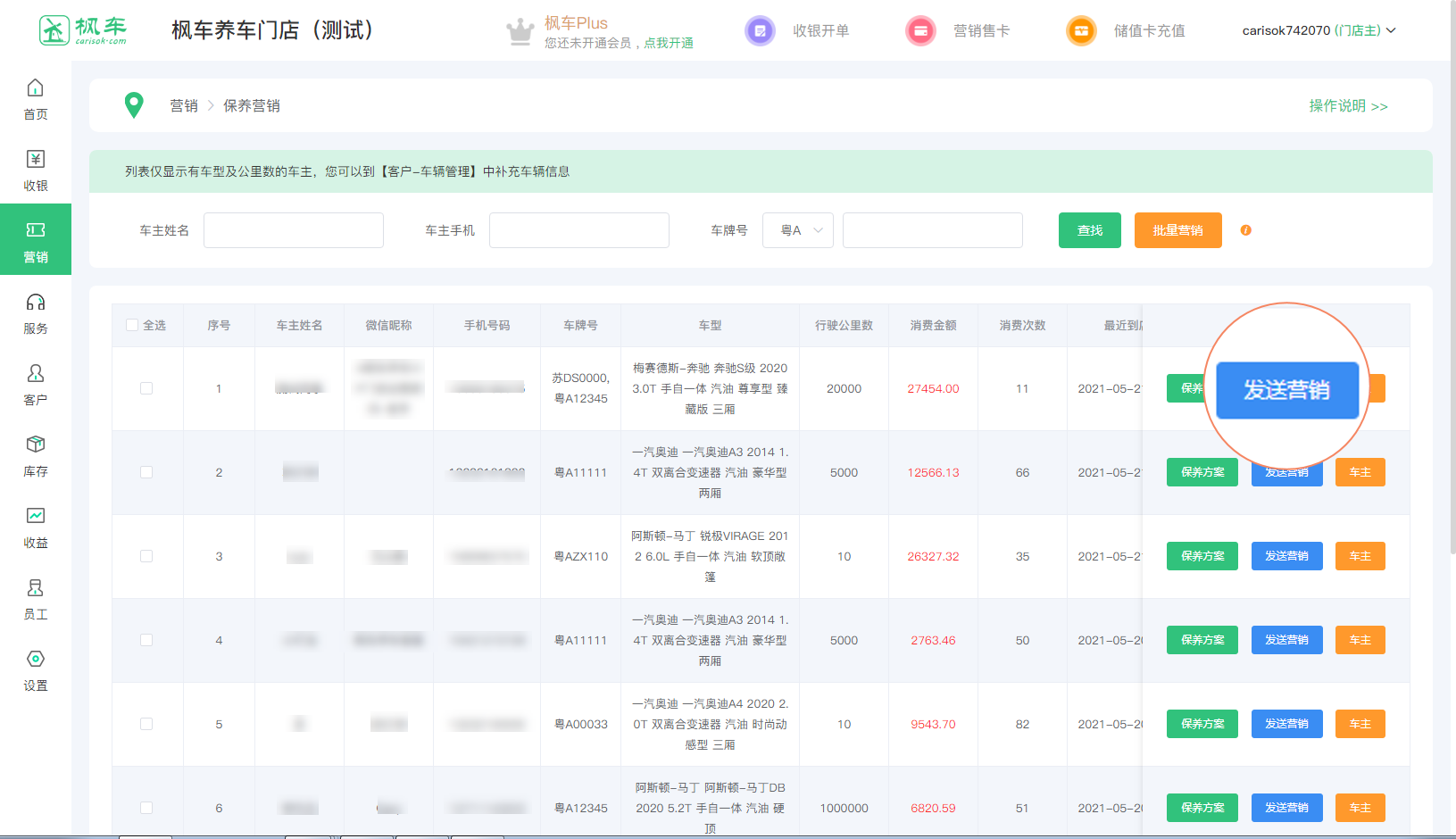Open 操作说明 instructions expander link
Viewport: 1456px width, 839px height.
coord(1347,106)
